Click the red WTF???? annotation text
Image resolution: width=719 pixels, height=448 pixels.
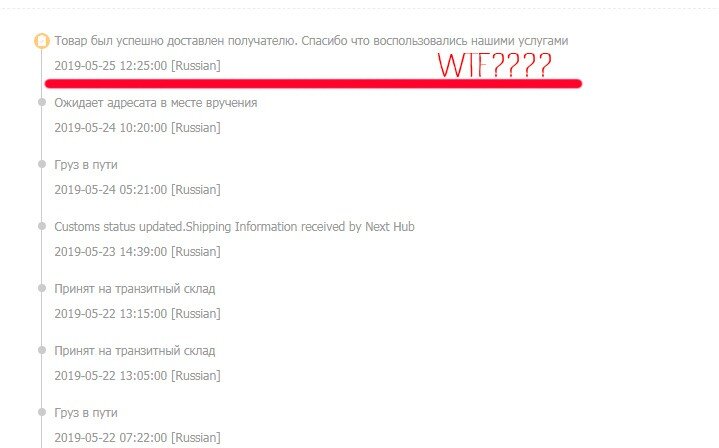(494, 65)
